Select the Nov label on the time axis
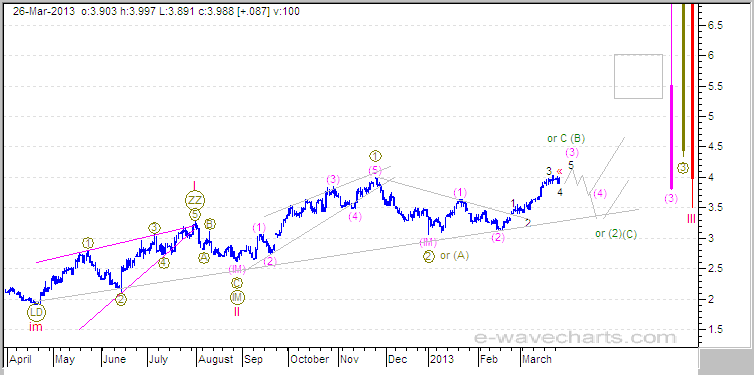The height and width of the screenshot is (375, 754). click(x=351, y=359)
